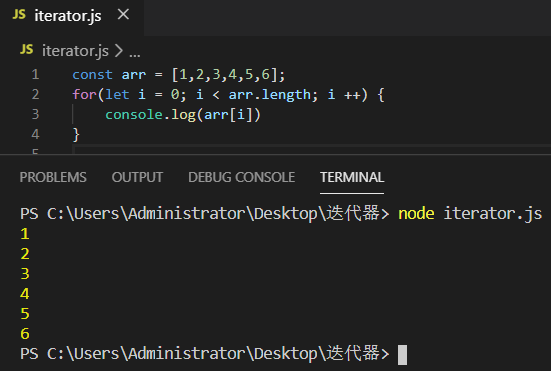Open the iterator.js breadcrumb item
Viewport: 551px width, 371px height.
pyautogui.click(x=75, y=51)
